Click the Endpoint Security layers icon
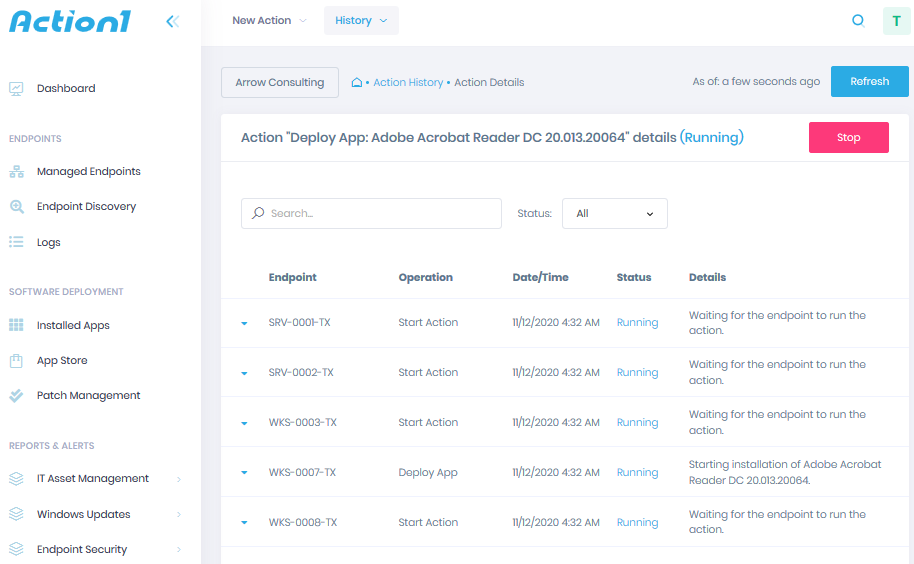Screen dimensions: 914x564 (16, 549)
